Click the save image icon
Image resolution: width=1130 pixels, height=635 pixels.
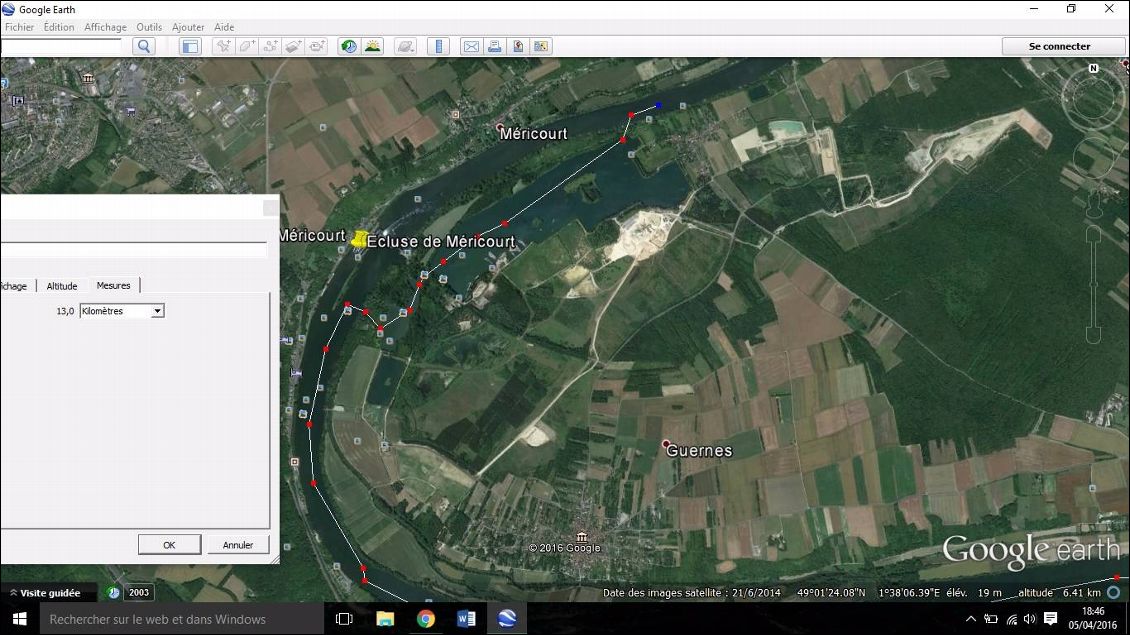pyautogui.click(x=517, y=46)
